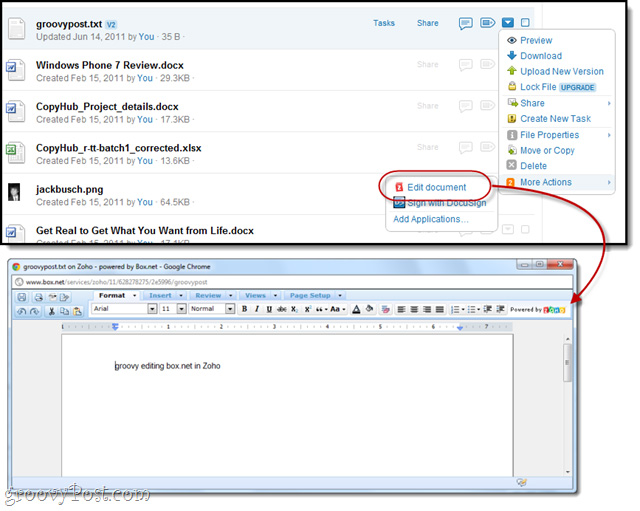Apply strikethrough formatting
The height and width of the screenshot is (511, 640).
[x=282, y=309]
